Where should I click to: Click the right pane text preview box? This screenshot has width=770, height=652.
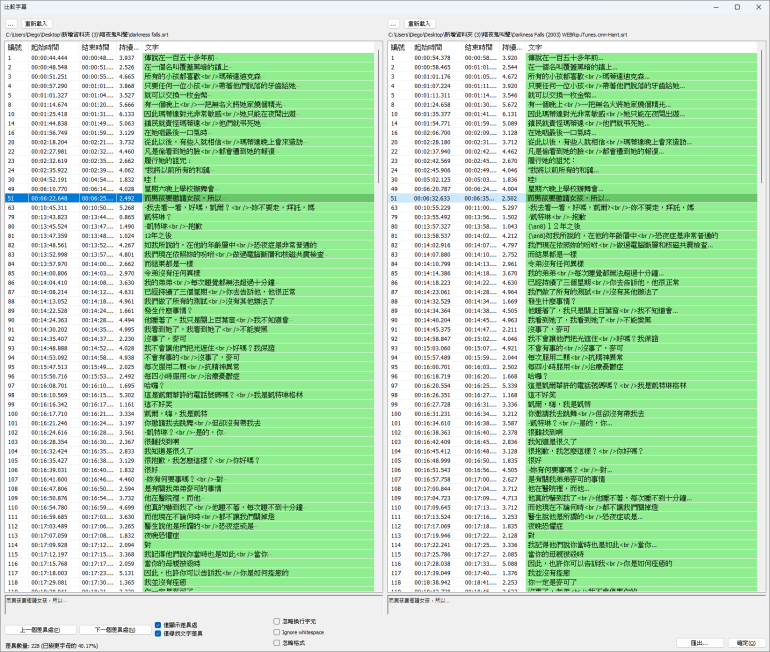[x=576, y=605]
